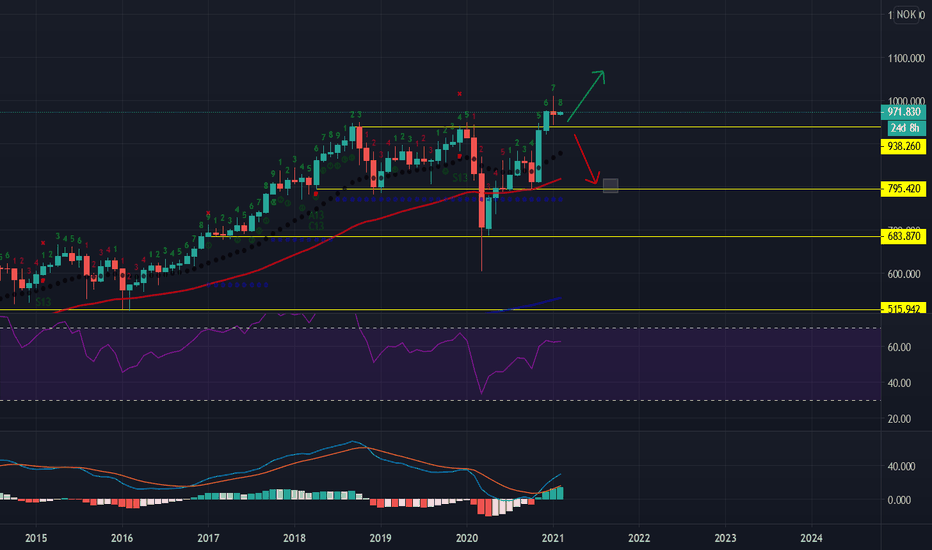Image resolution: width=932 pixels, height=550 pixels.
Task: Click the MACD axis value 40.000
Action: (x=900, y=467)
